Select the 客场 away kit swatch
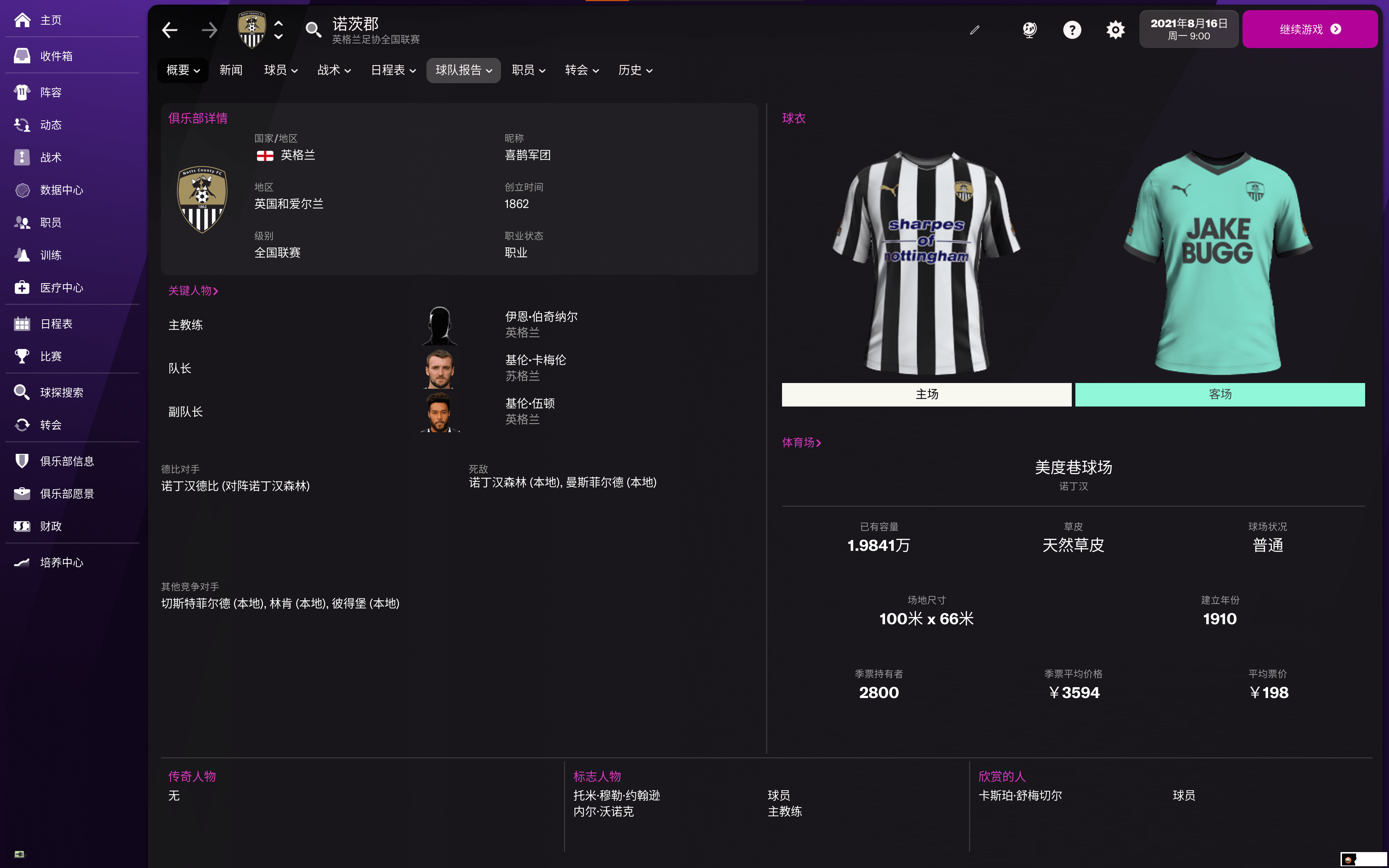The image size is (1389, 868). (1220, 394)
